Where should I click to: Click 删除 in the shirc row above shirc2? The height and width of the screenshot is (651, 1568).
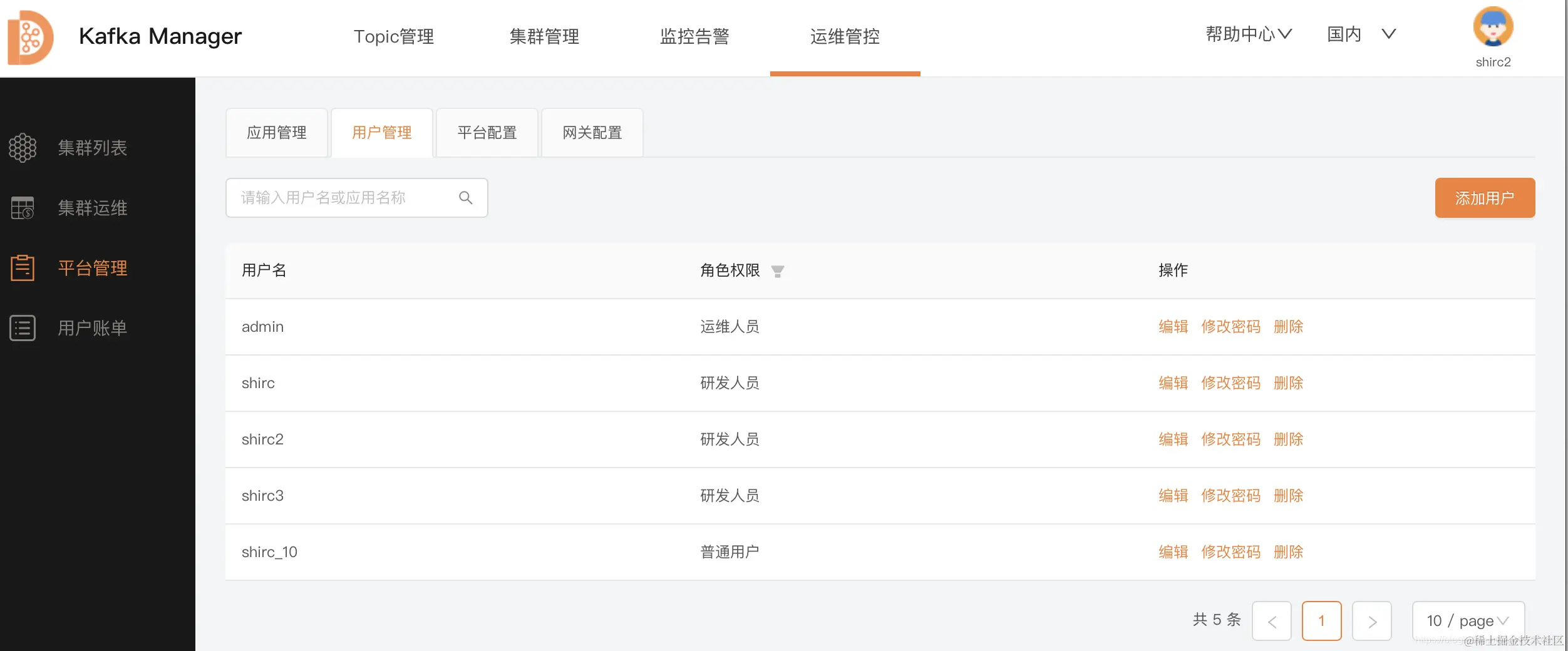pos(1288,383)
